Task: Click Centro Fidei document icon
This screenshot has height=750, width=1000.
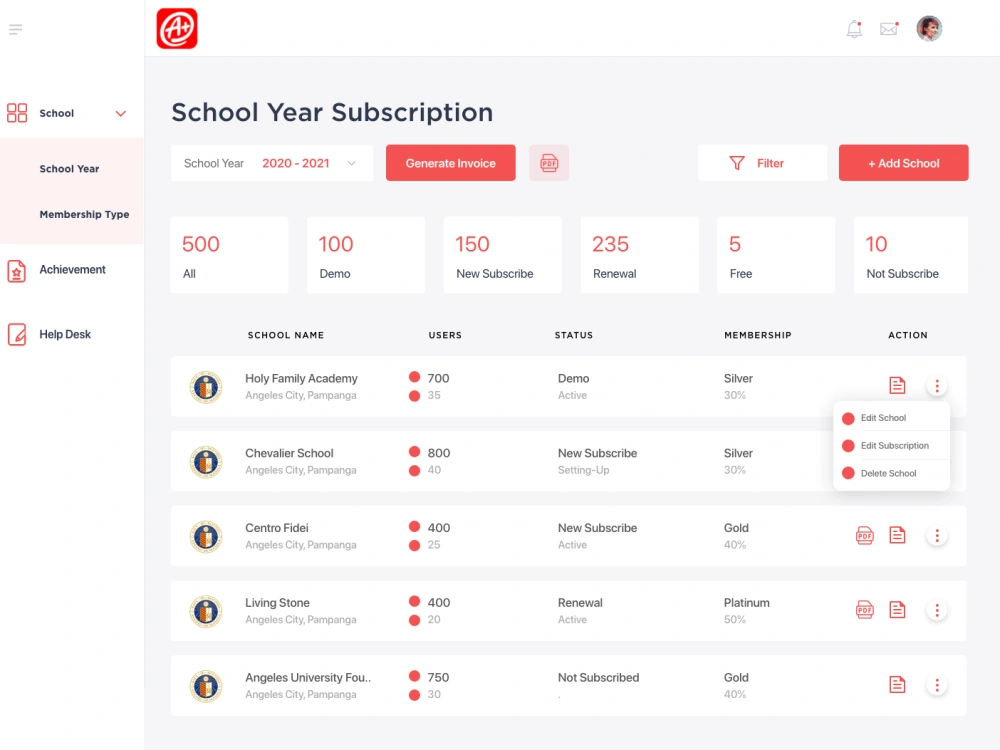Action: pyautogui.click(x=897, y=535)
